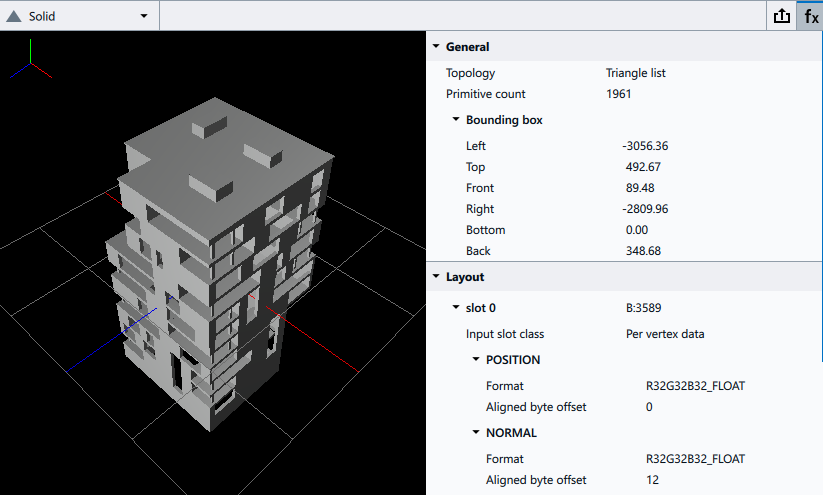
Task: Click the export share icon
Action: (782, 16)
